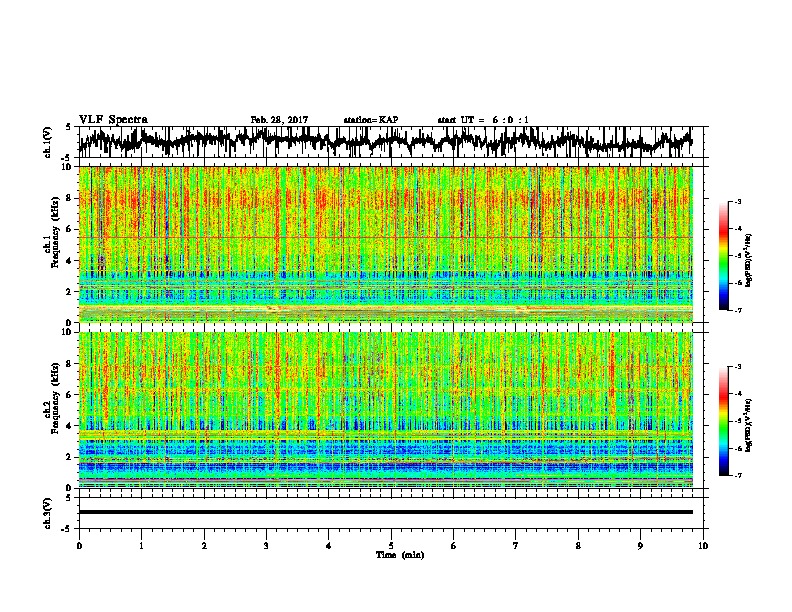Click time axis tick label "1"
Image resolution: width=792 pixels, height=612 pixels.
pos(141,546)
